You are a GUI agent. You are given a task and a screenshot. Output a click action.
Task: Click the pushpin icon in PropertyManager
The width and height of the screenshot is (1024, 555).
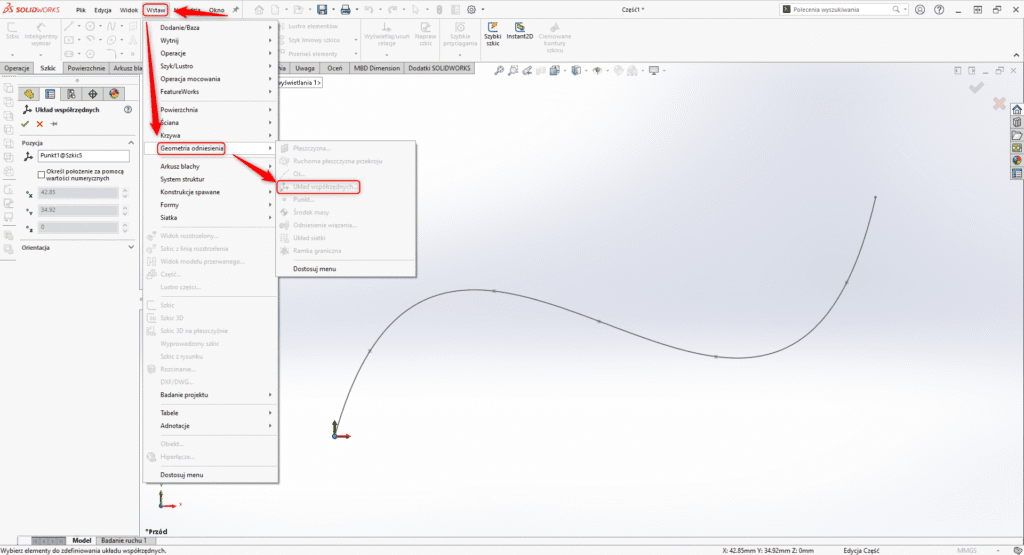pyautogui.click(x=54, y=124)
